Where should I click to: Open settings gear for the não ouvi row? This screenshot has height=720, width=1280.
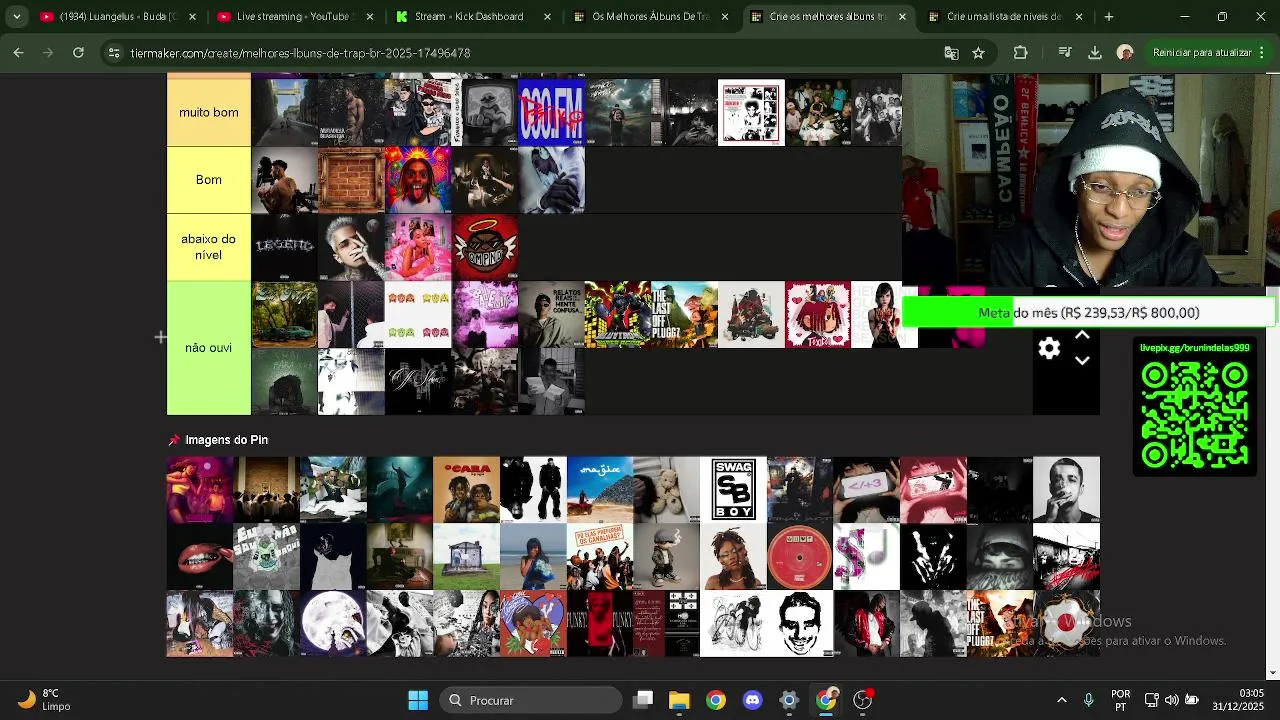click(x=1049, y=348)
